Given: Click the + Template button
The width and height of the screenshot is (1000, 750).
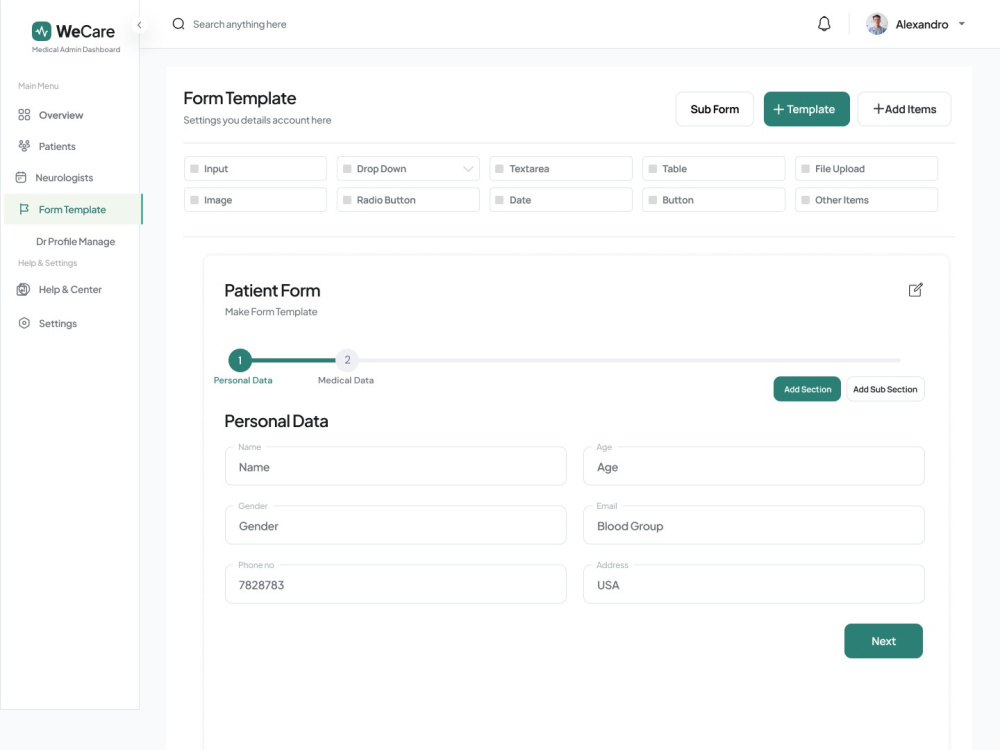Looking at the screenshot, I should click(806, 109).
